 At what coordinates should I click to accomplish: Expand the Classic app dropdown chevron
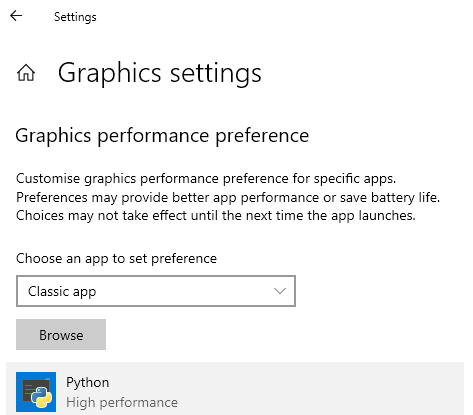[280, 291]
